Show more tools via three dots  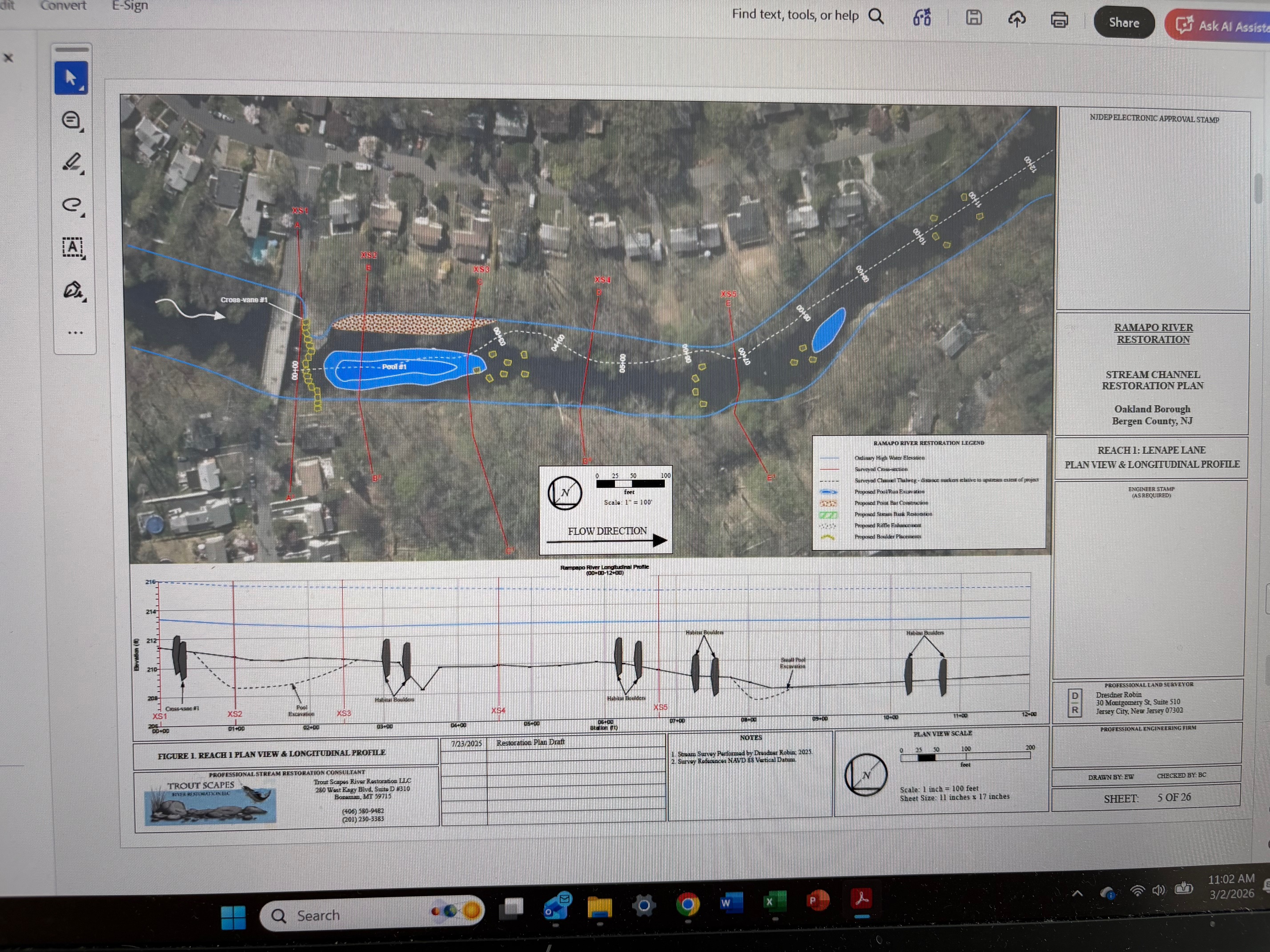[x=75, y=332]
